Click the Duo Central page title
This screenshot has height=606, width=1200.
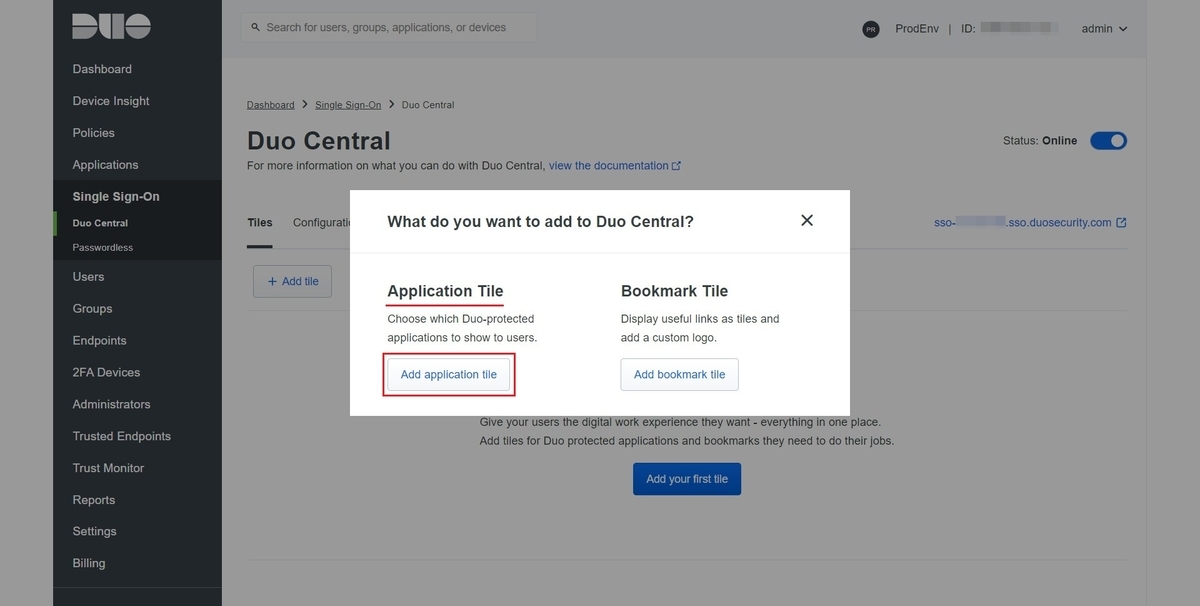coord(319,141)
